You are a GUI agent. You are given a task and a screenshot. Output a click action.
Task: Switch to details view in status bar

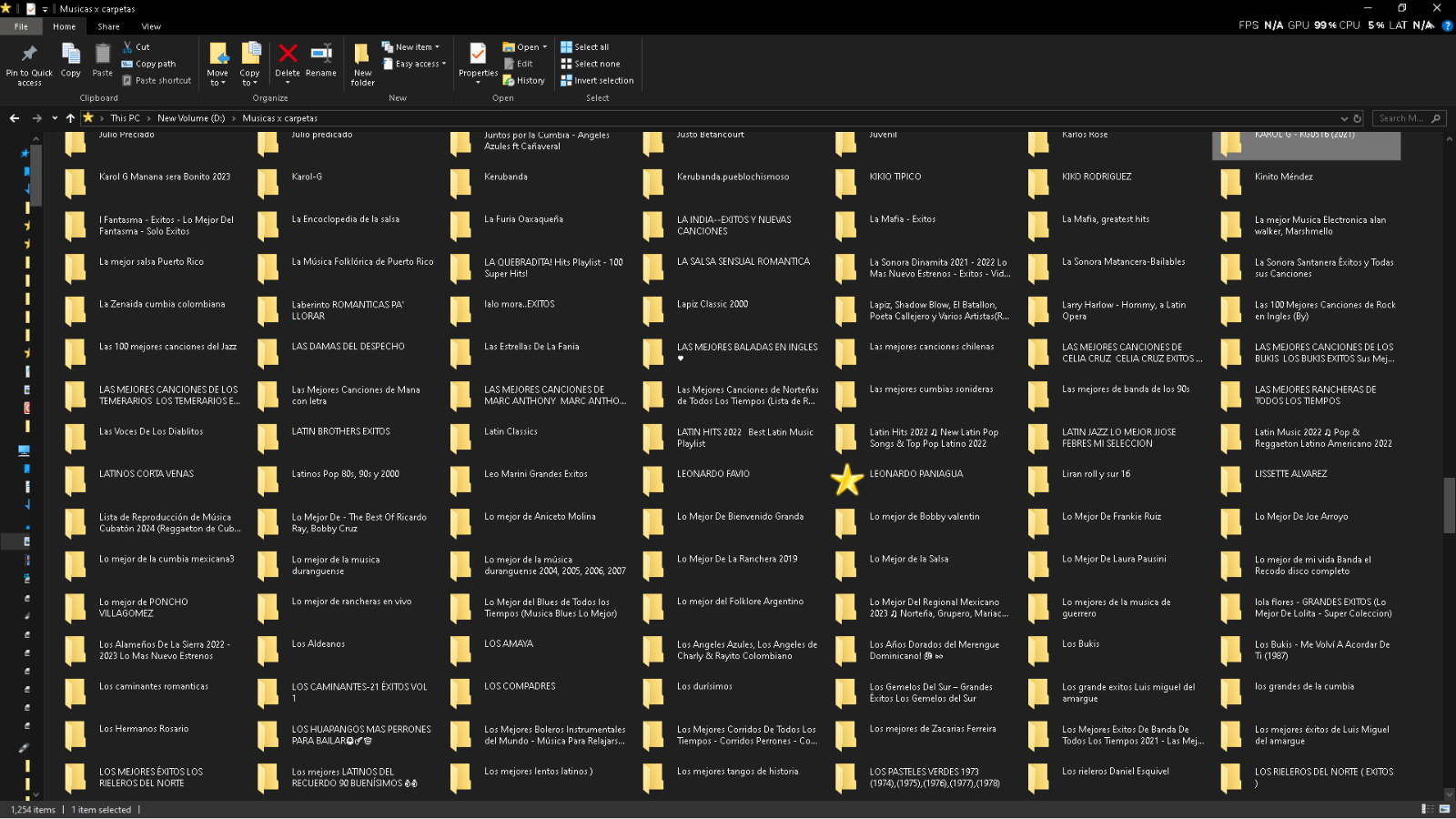[x=1427, y=809]
